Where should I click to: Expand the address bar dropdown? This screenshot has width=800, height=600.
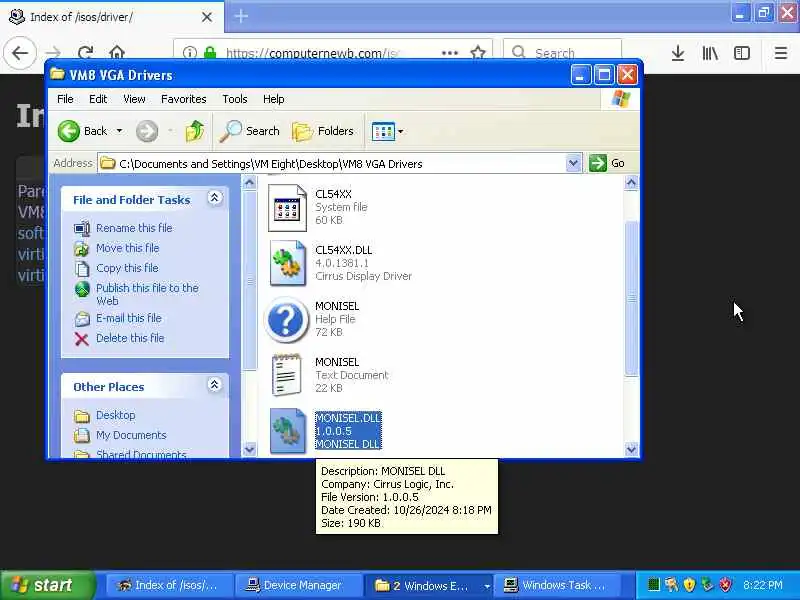573,164
